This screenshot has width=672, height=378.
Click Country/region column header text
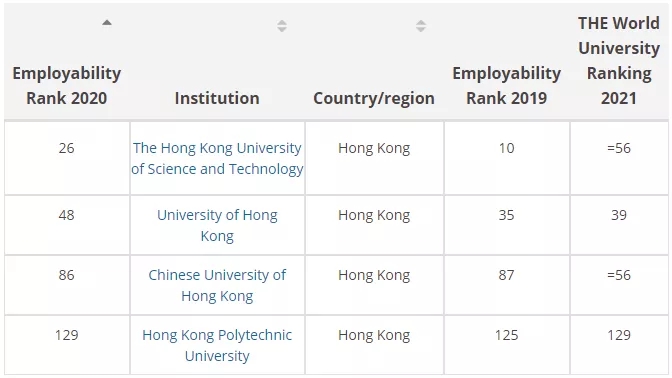point(374,98)
